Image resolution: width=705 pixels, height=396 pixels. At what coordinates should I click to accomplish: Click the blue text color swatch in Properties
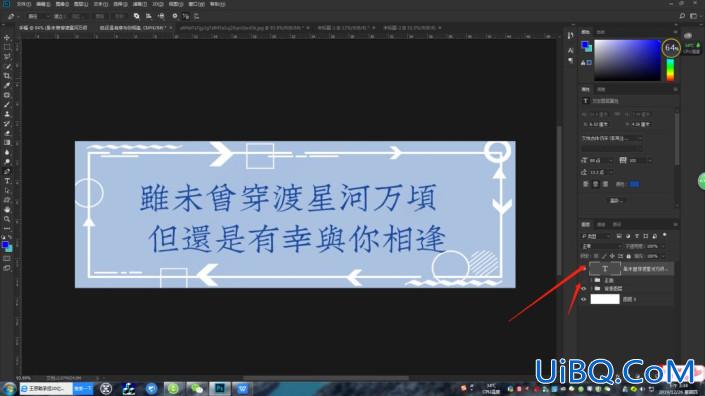point(634,184)
